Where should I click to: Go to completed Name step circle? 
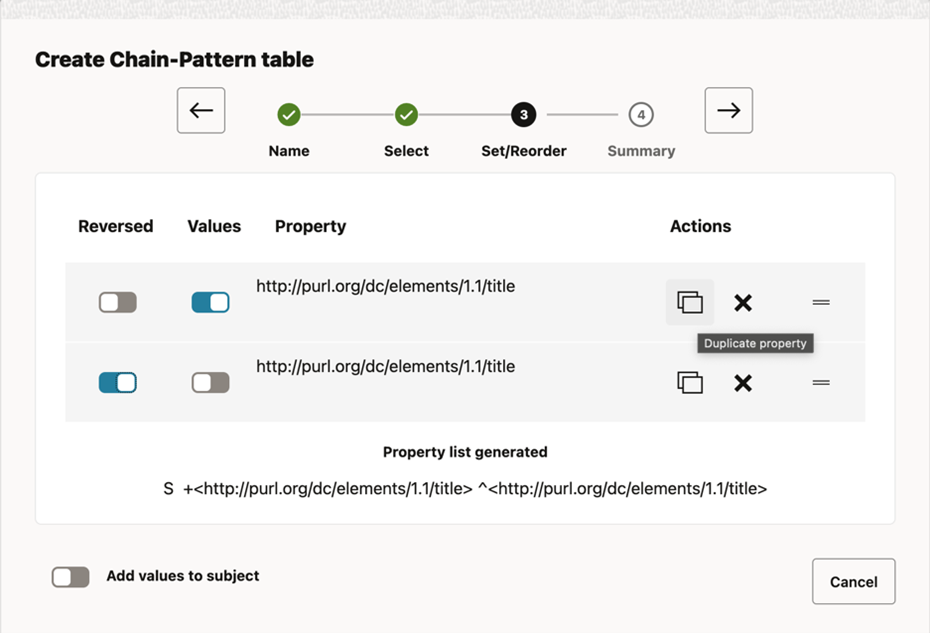289,115
